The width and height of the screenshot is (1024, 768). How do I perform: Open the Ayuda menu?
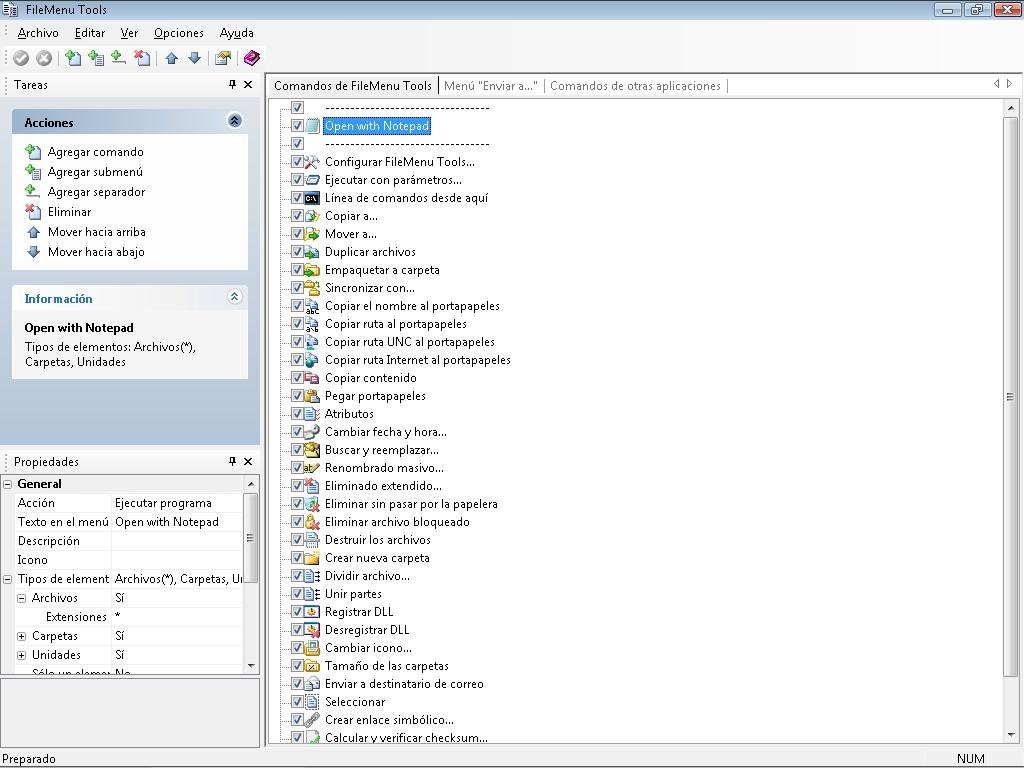pos(236,33)
